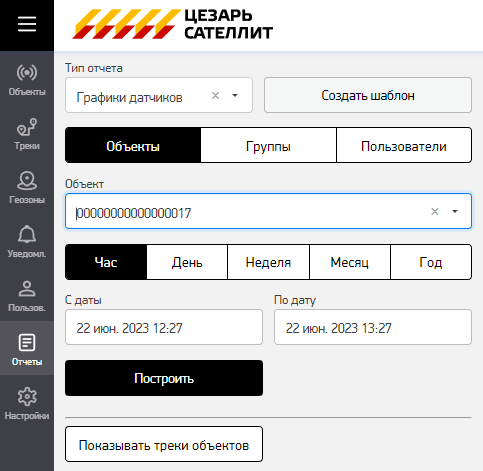483x471 pixels.
Task: Open the С даты date field
Action: click(164, 327)
